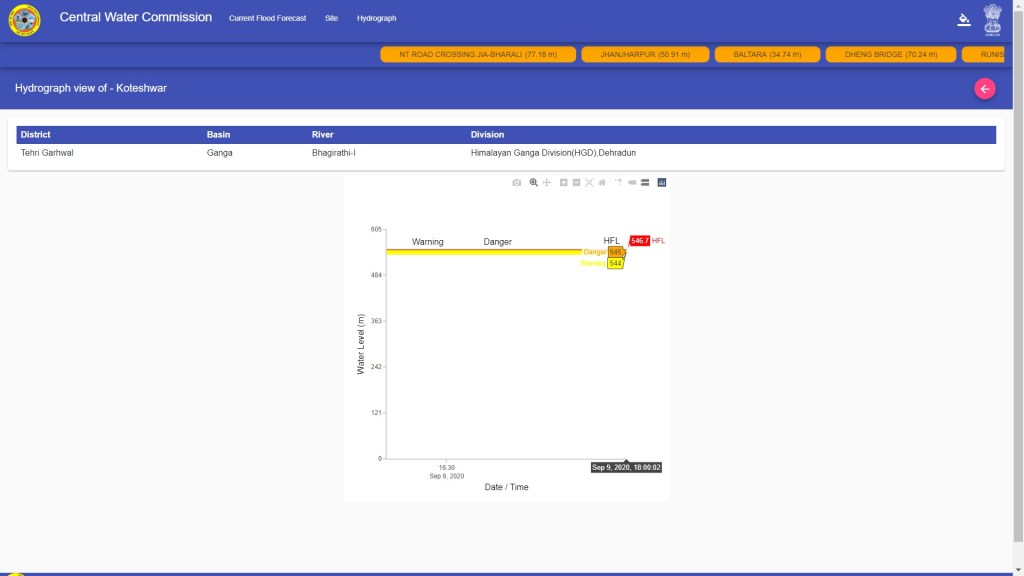Click the pink back arrow button

(x=985, y=89)
